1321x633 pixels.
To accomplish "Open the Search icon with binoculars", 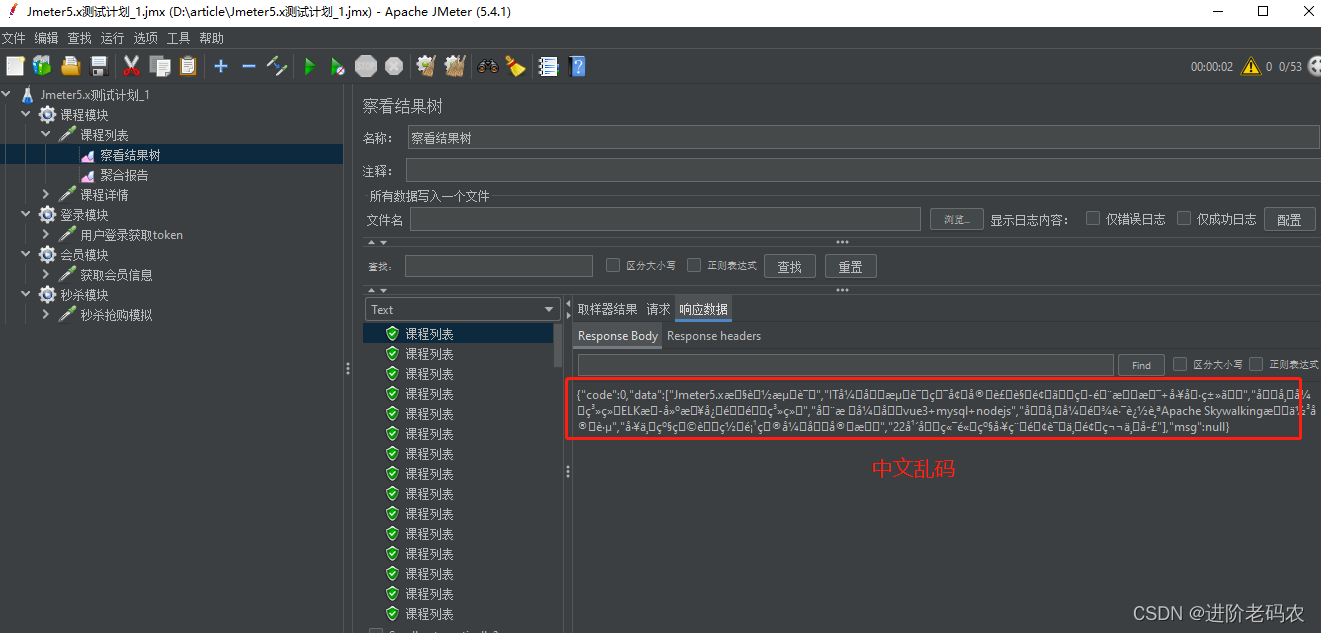I will (488, 66).
